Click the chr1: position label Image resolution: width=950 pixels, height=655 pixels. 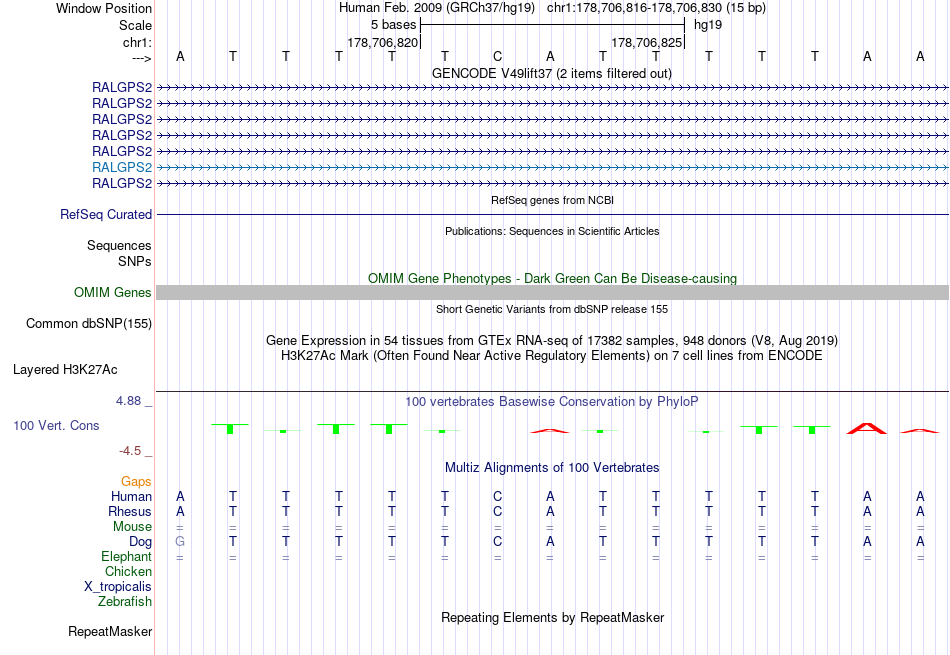pyautogui.click(x=137, y=42)
